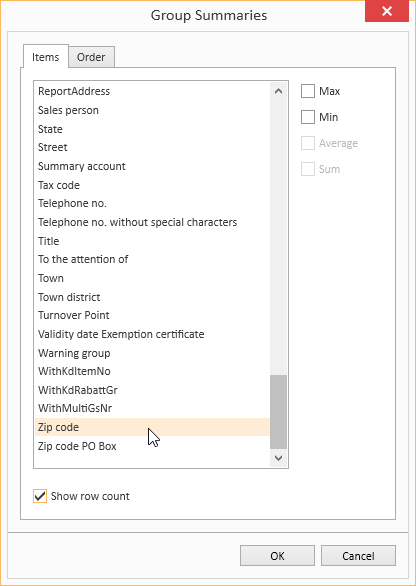Click the list scrollbar thumb
Image resolution: width=416 pixels, height=586 pixels.
pos(278,412)
